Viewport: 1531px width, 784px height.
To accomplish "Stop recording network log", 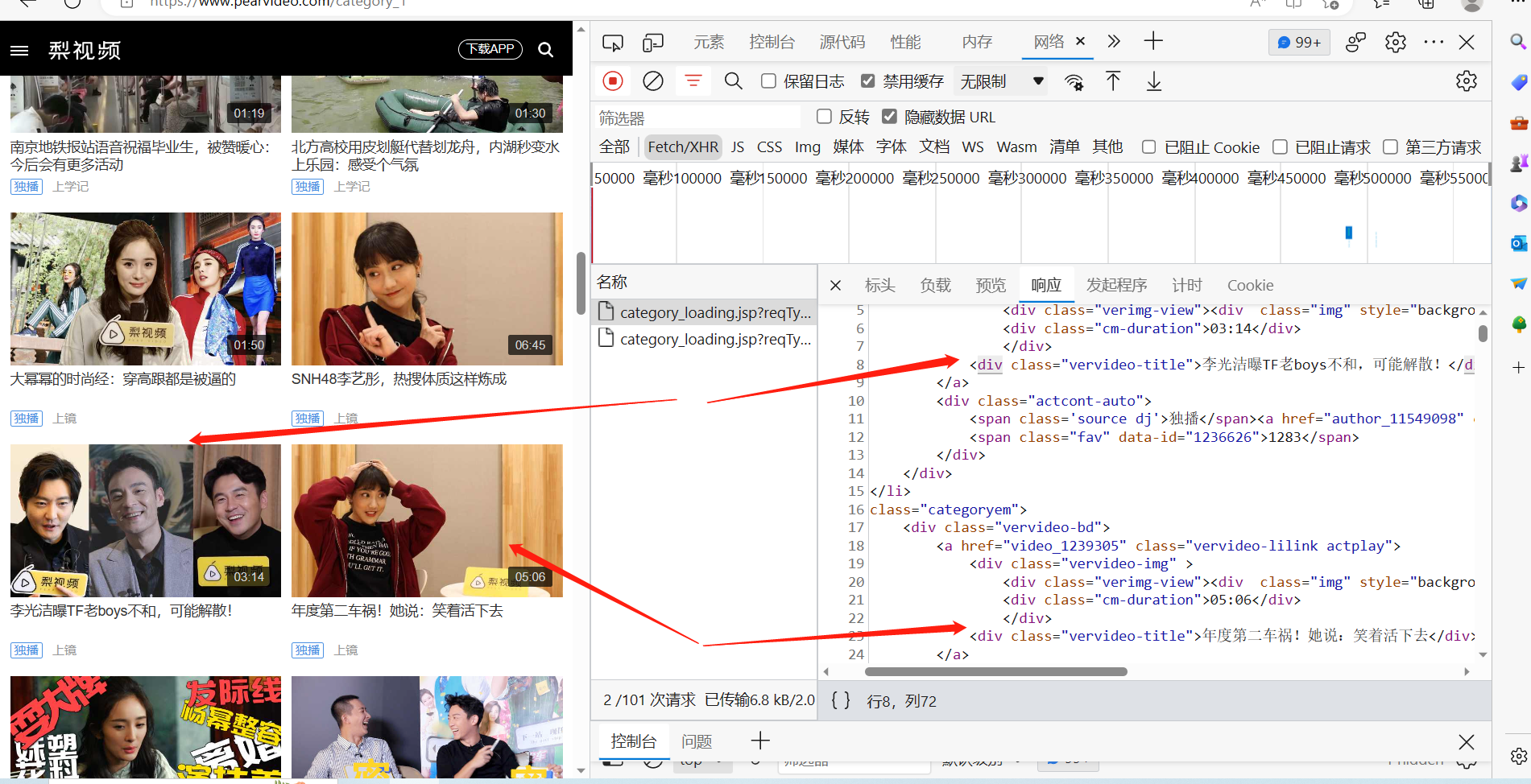I will (x=613, y=80).
